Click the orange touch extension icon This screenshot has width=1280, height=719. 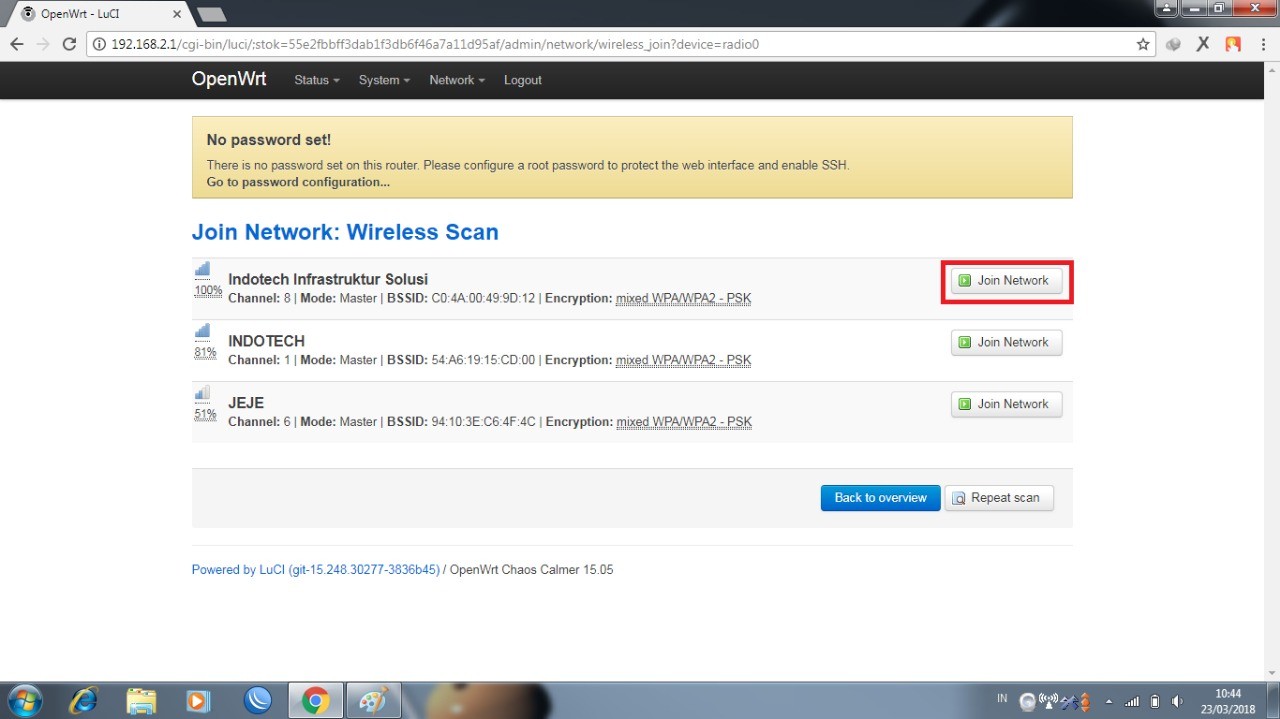tap(1233, 44)
